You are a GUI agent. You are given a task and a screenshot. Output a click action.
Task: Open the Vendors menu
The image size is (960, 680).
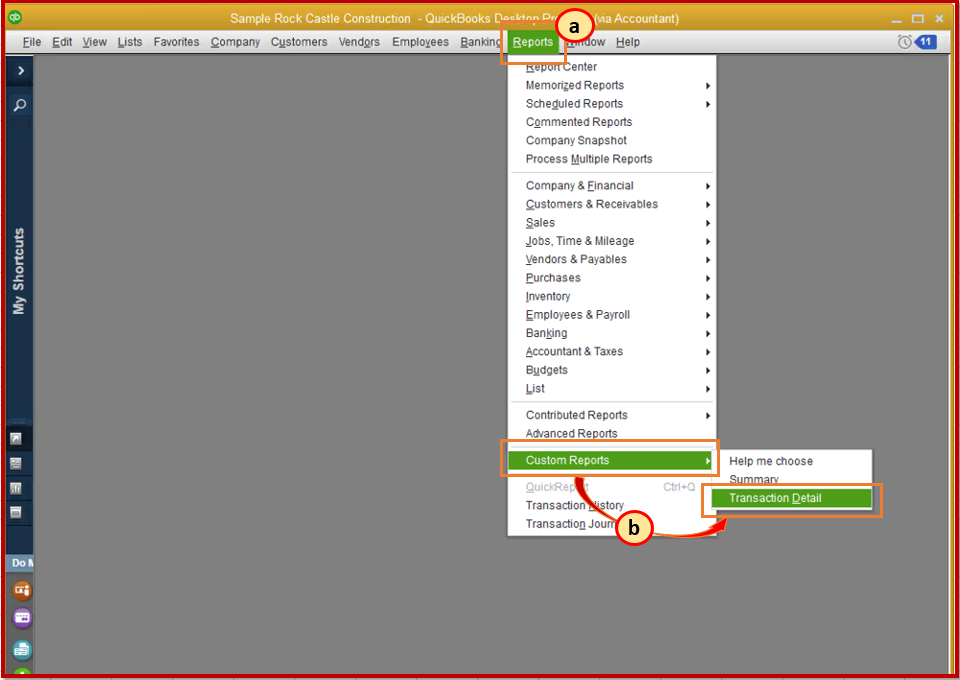coord(359,42)
